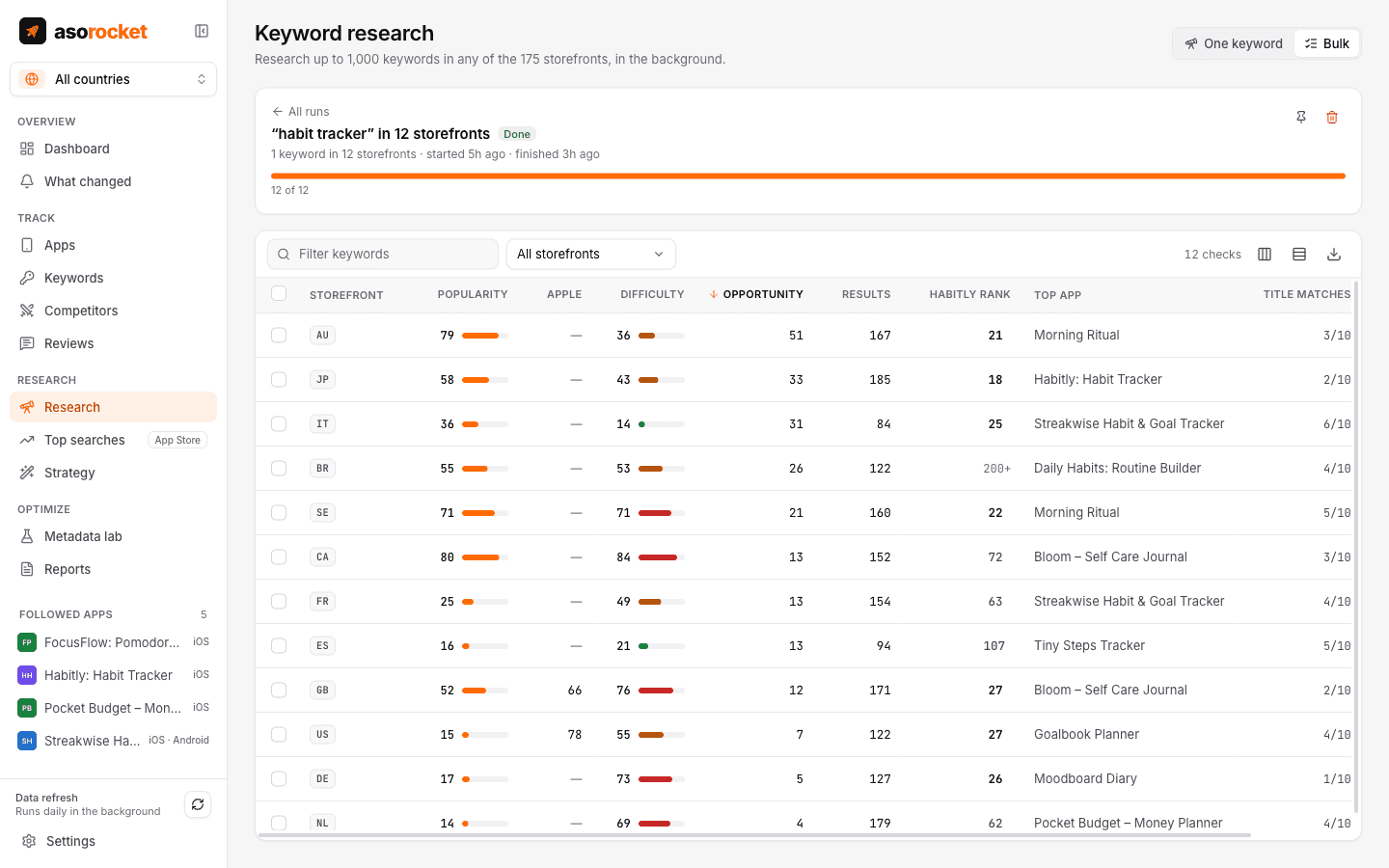
Task: Go to Dashboard
Action: tap(114, 149)
